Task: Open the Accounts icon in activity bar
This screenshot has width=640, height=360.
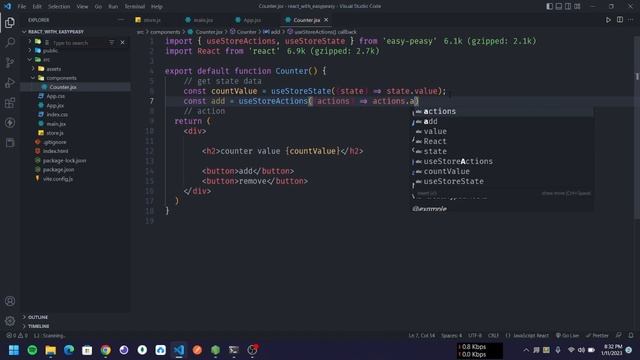Action: [x=10, y=301]
